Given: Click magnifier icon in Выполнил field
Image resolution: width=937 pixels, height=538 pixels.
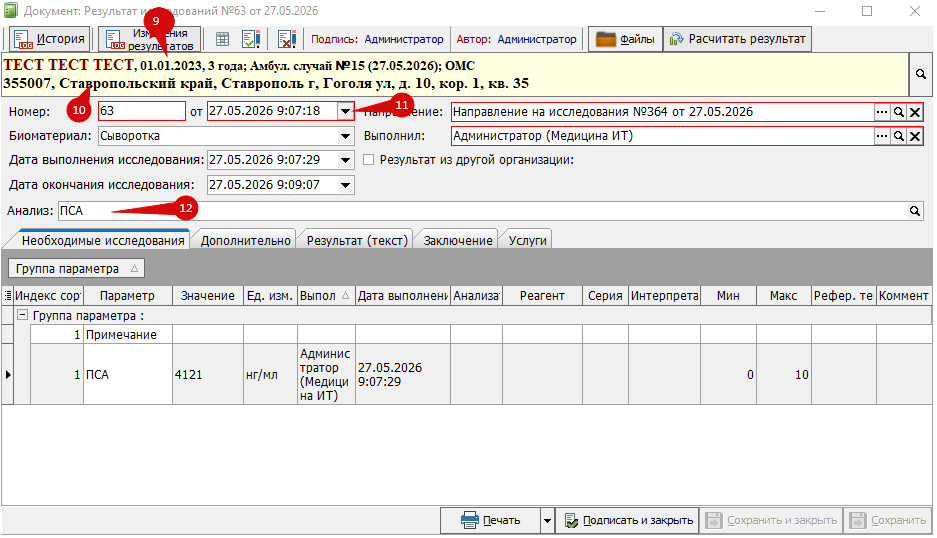Looking at the screenshot, I should (x=898, y=136).
